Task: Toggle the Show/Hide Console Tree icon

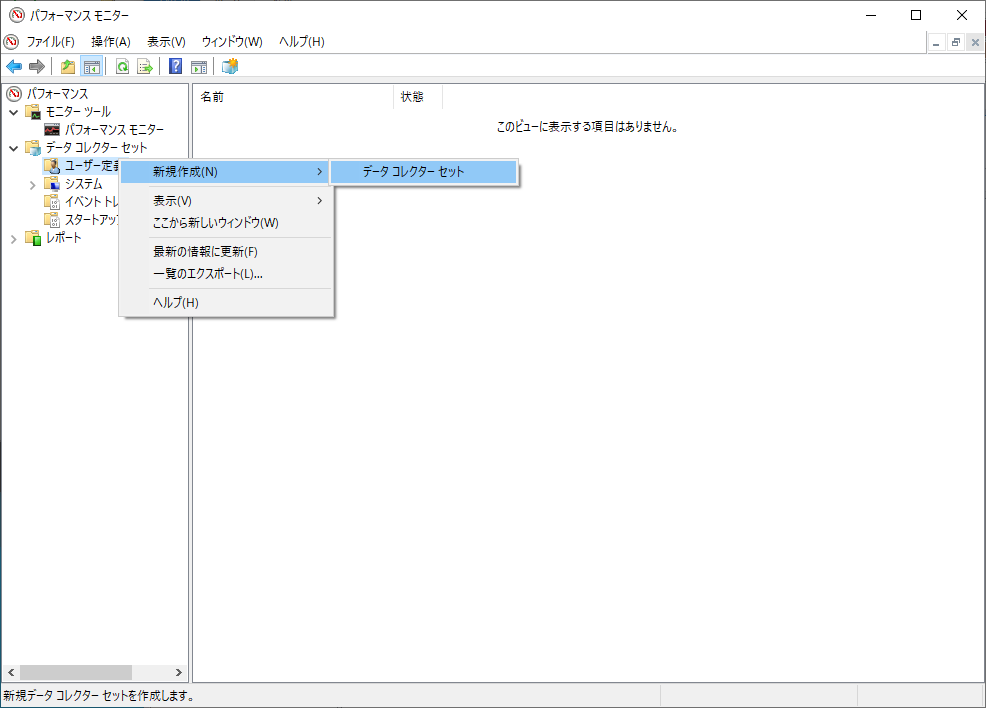Action: (92, 66)
